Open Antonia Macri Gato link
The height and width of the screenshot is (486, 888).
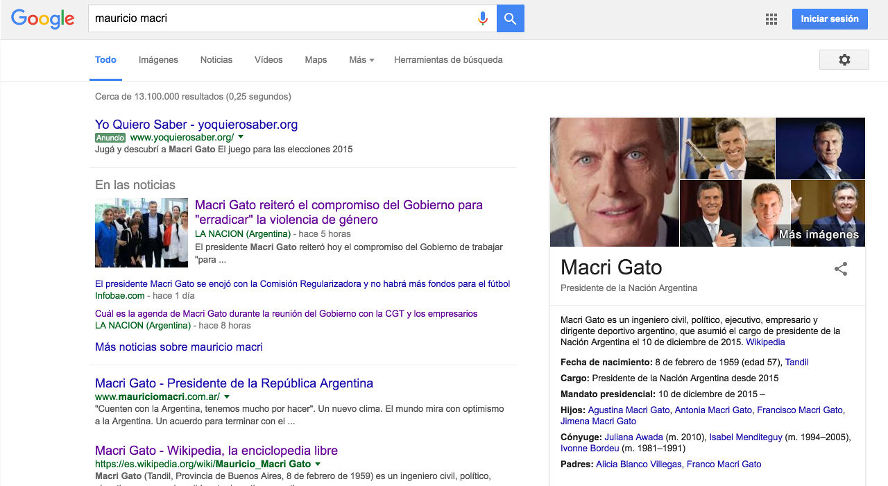pos(713,410)
